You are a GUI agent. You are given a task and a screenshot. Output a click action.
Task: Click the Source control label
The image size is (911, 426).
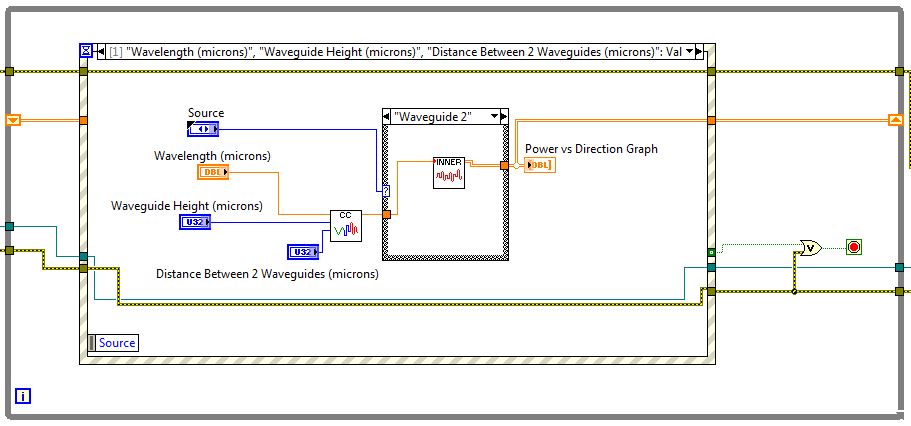(206, 113)
